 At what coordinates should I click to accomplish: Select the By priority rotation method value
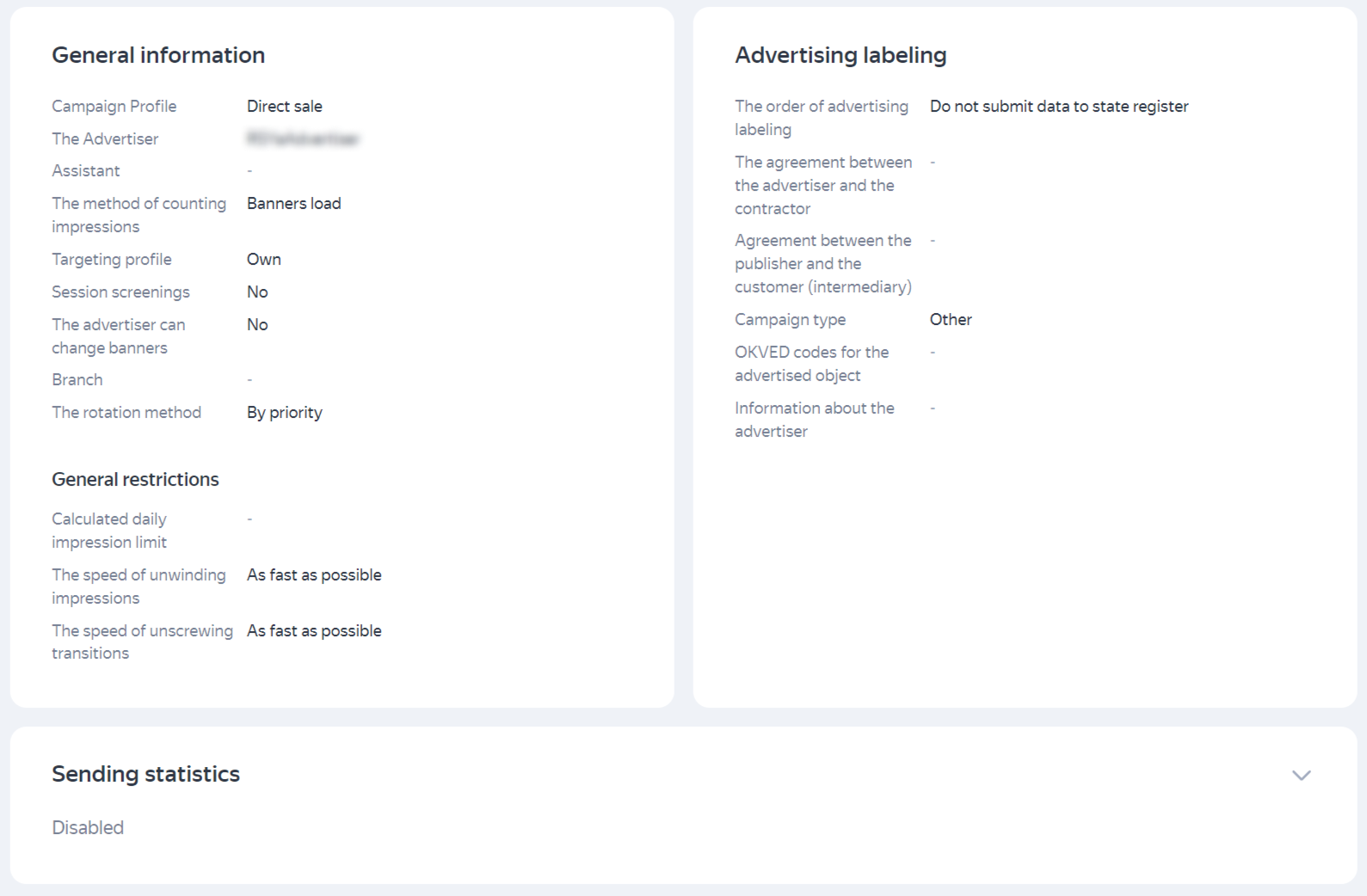pyautogui.click(x=284, y=413)
